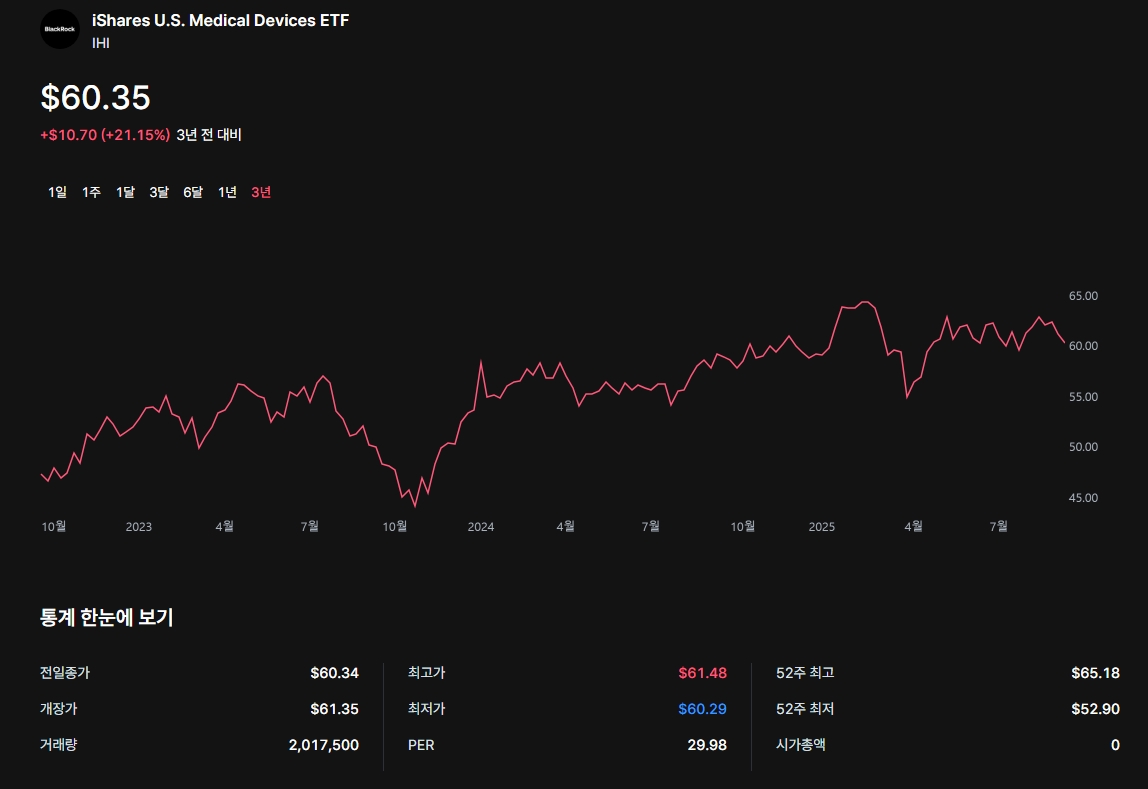Switch chart to 3달 range
The height and width of the screenshot is (789, 1148).
click(x=159, y=192)
